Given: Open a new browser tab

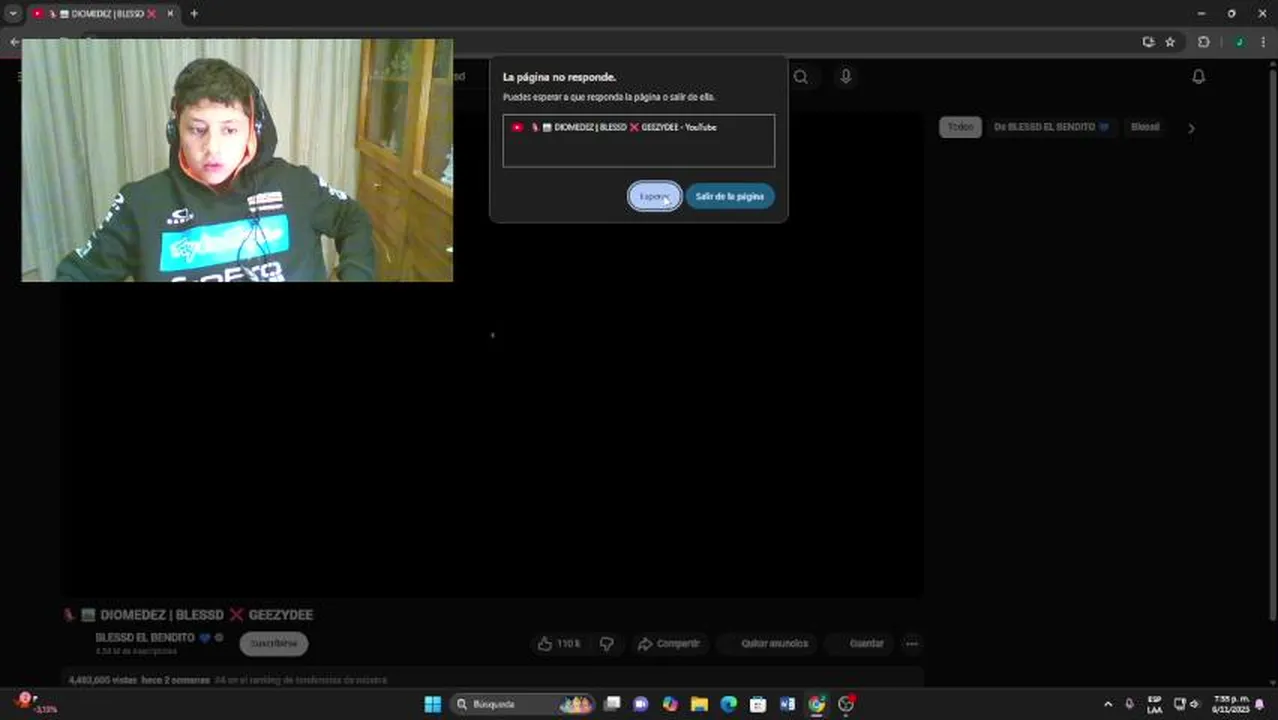Looking at the screenshot, I should point(194,14).
